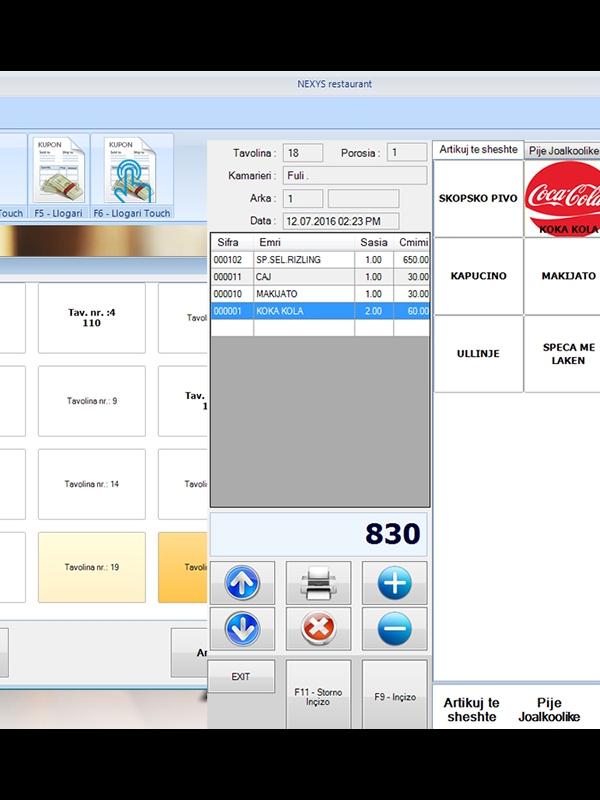Select KOKA KOLA row in order list

pyautogui.click(x=320, y=311)
